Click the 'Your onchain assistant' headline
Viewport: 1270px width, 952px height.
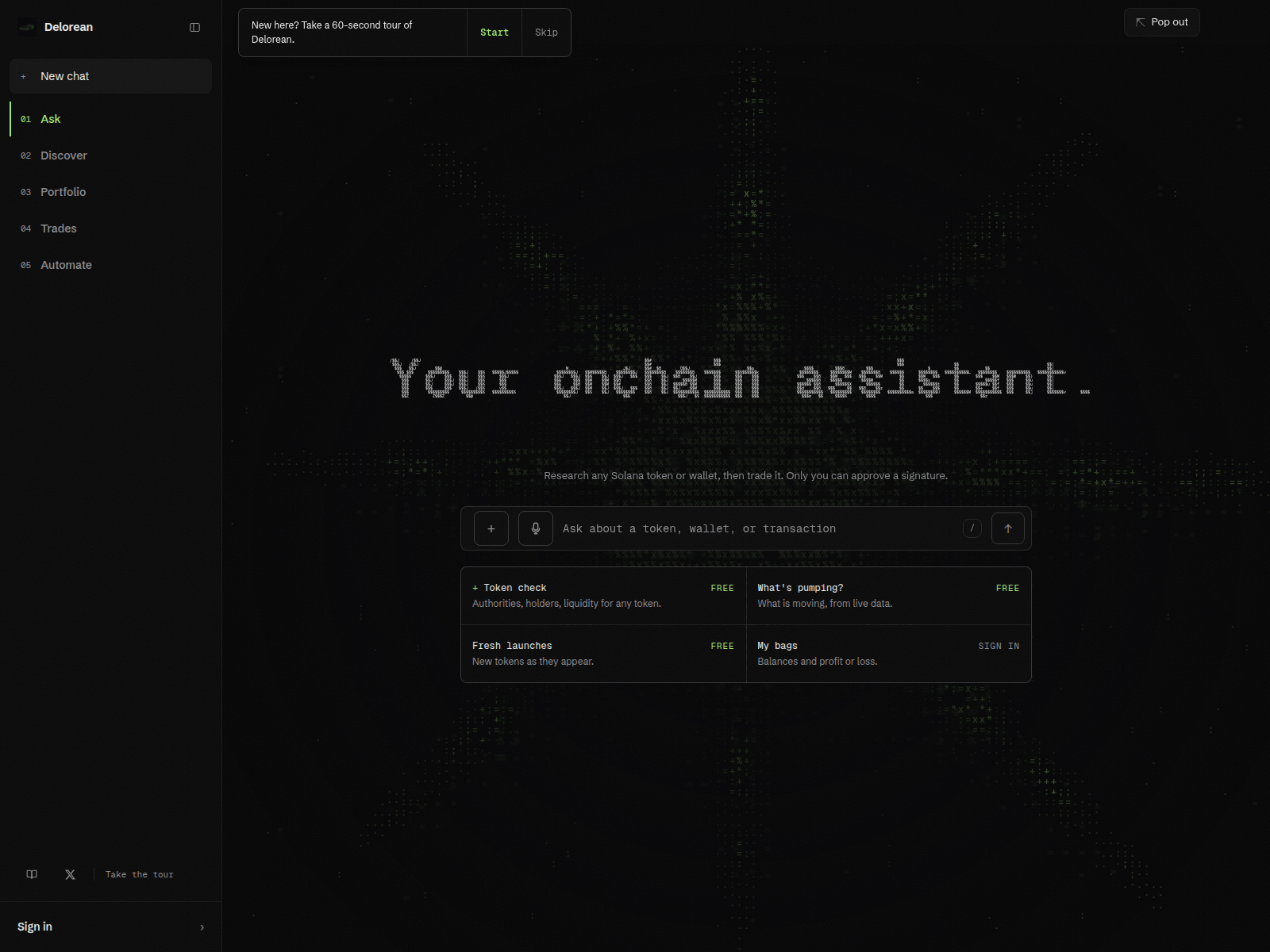(741, 378)
